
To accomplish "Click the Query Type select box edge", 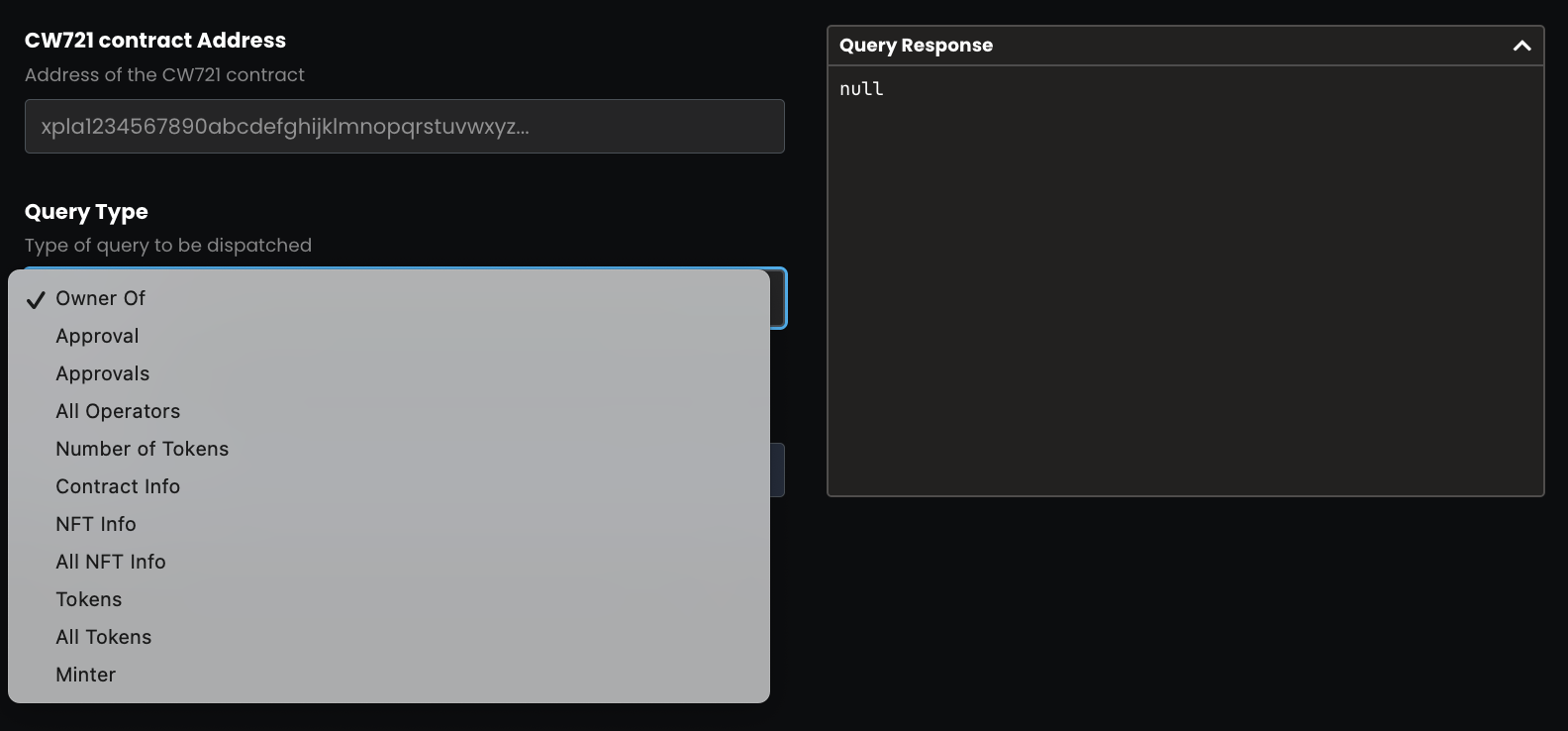I will 778,298.
